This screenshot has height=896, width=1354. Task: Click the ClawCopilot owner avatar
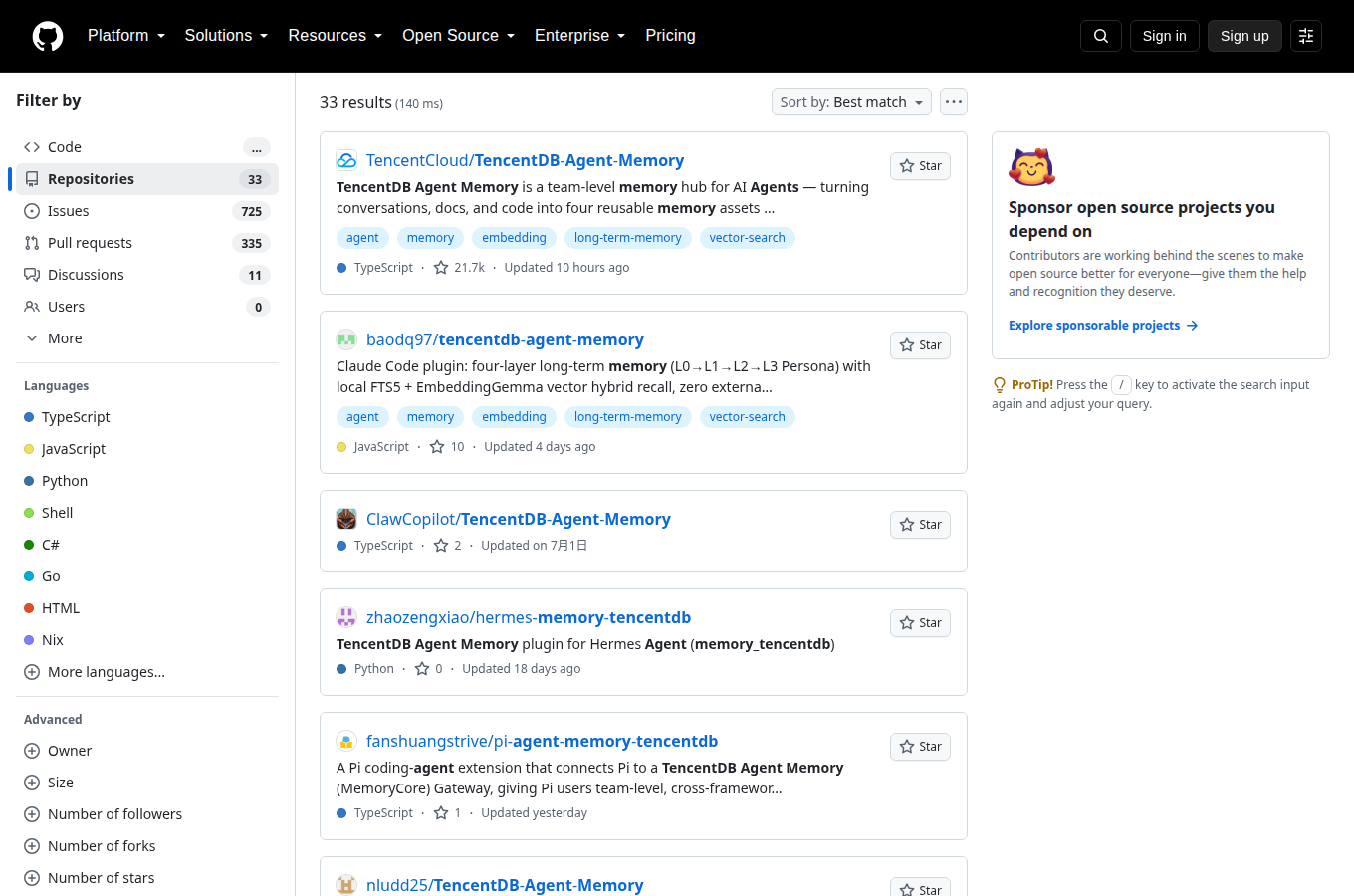(x=346, y=519)
